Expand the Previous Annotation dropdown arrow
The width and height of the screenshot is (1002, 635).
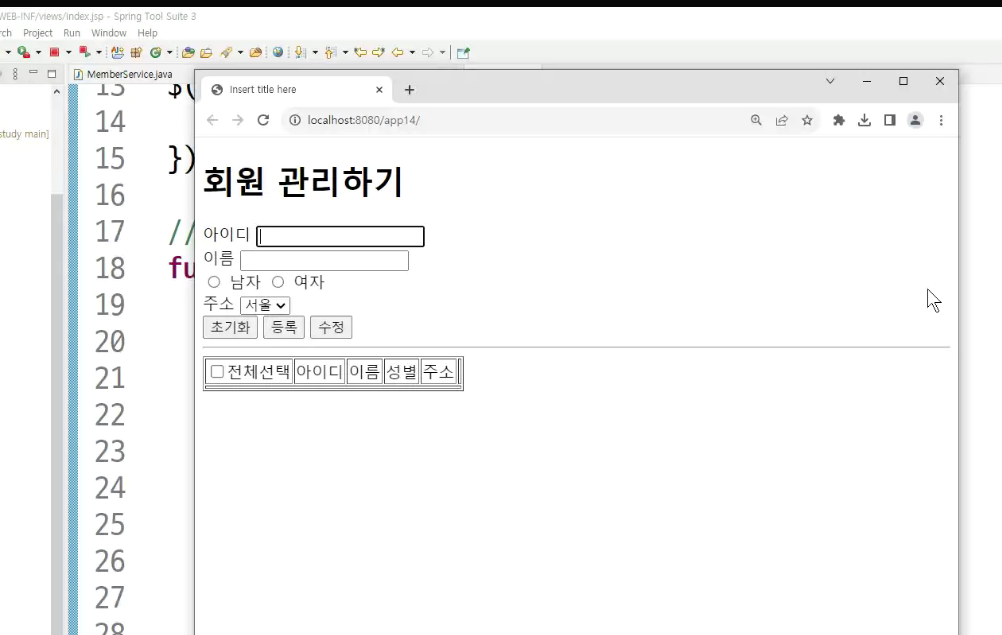[x=345, y=52]
